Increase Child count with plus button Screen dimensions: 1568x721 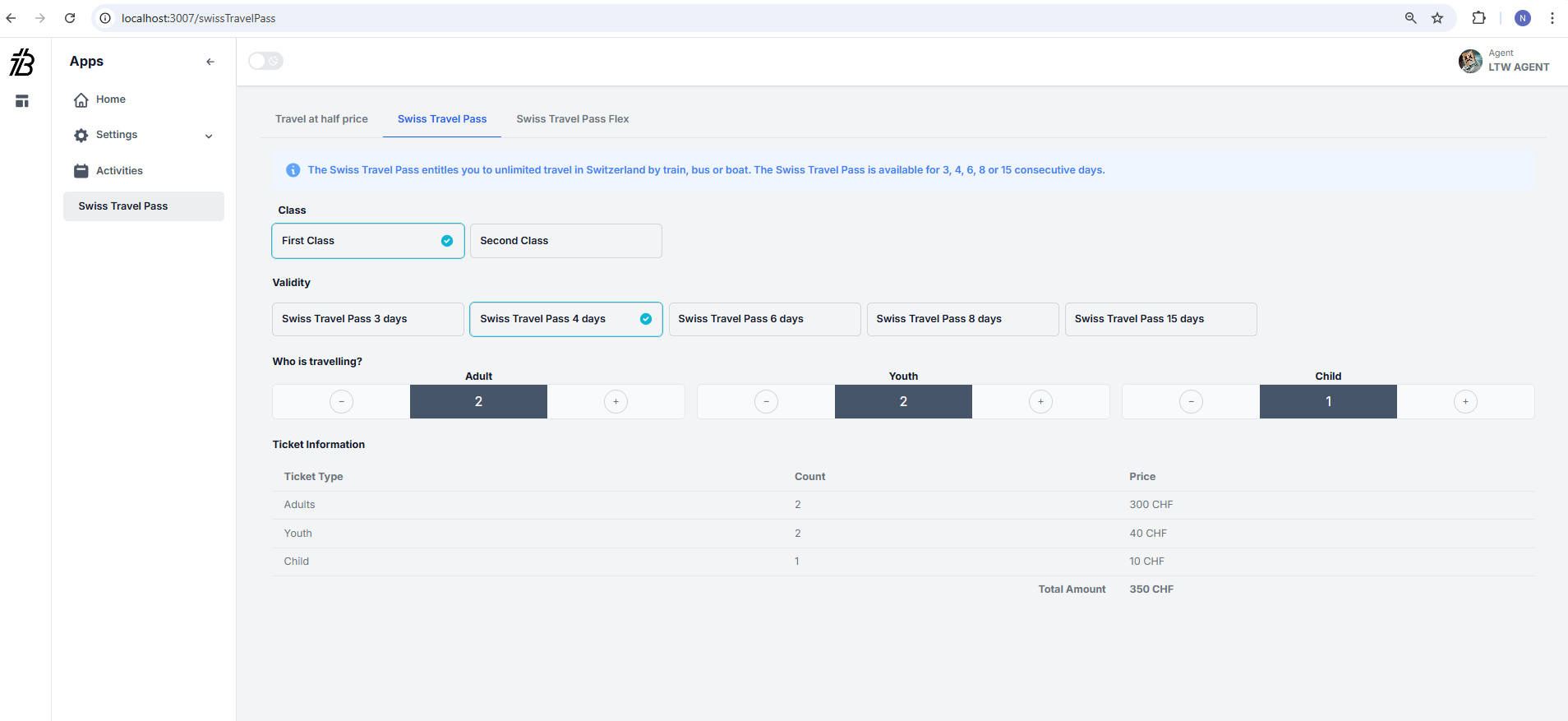(x=1465, y=402)
